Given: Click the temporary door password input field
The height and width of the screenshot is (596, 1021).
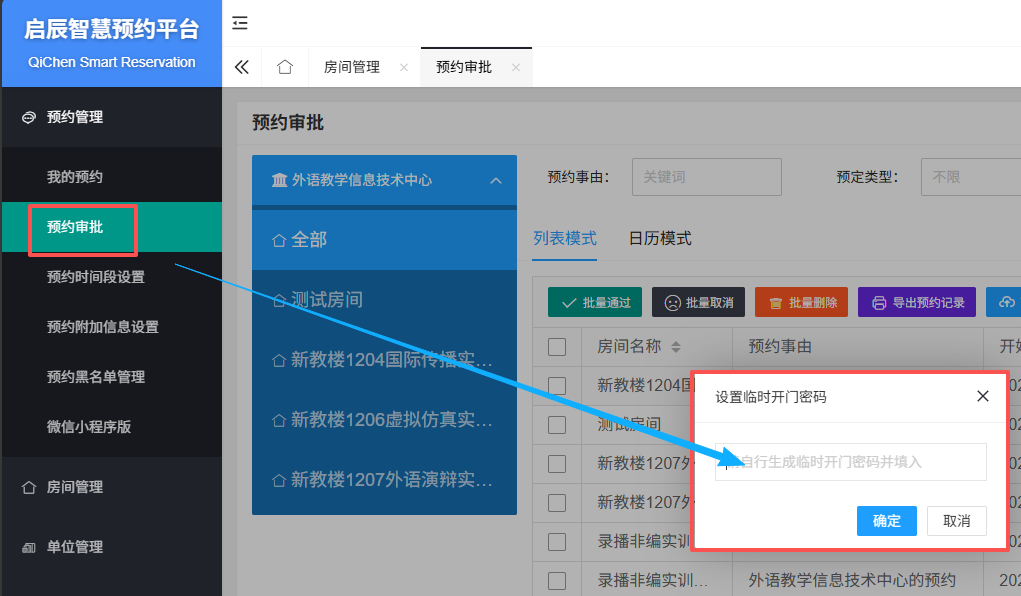Looking at the screenshot, I should 850,462.
